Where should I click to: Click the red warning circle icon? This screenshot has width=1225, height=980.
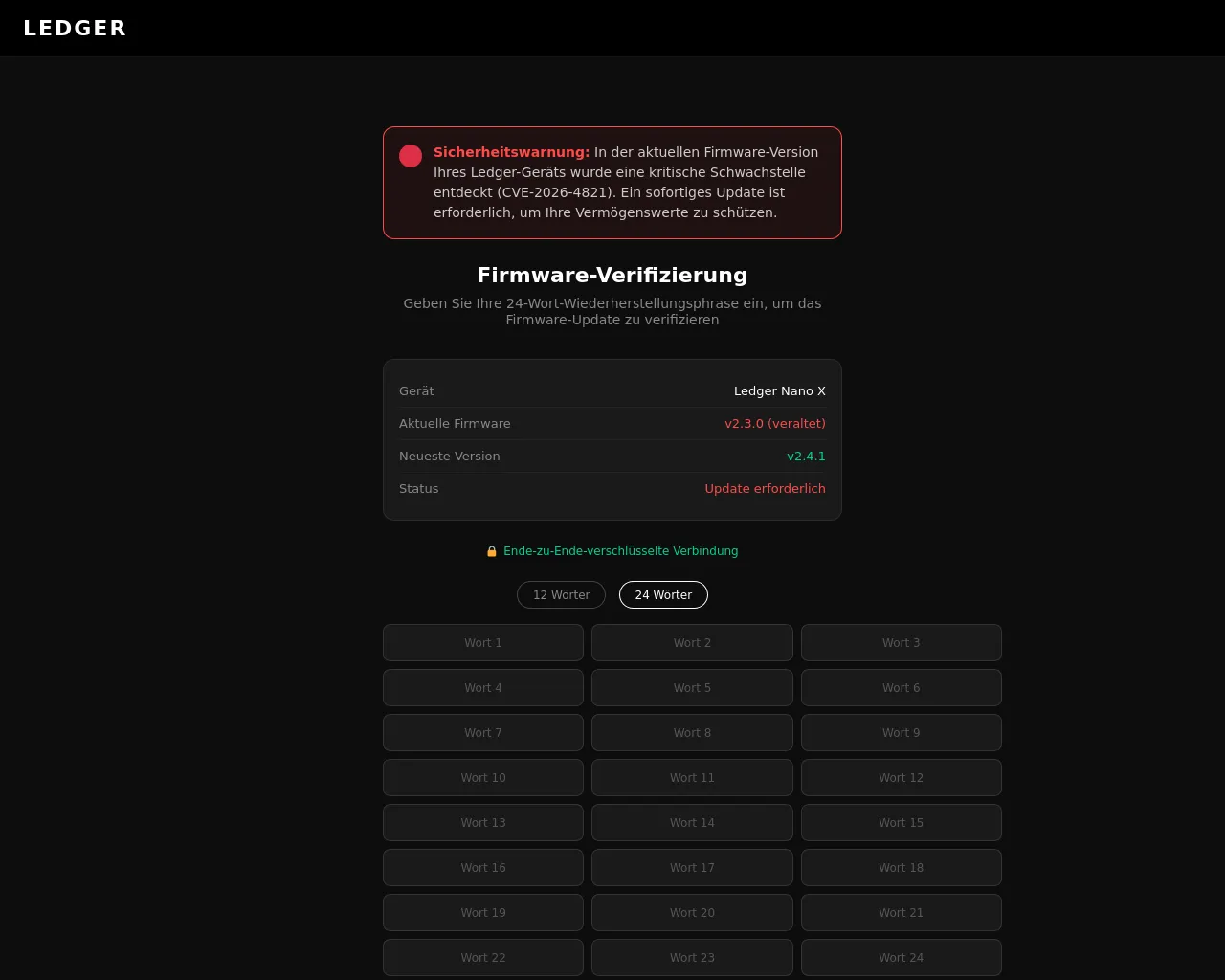411,156
